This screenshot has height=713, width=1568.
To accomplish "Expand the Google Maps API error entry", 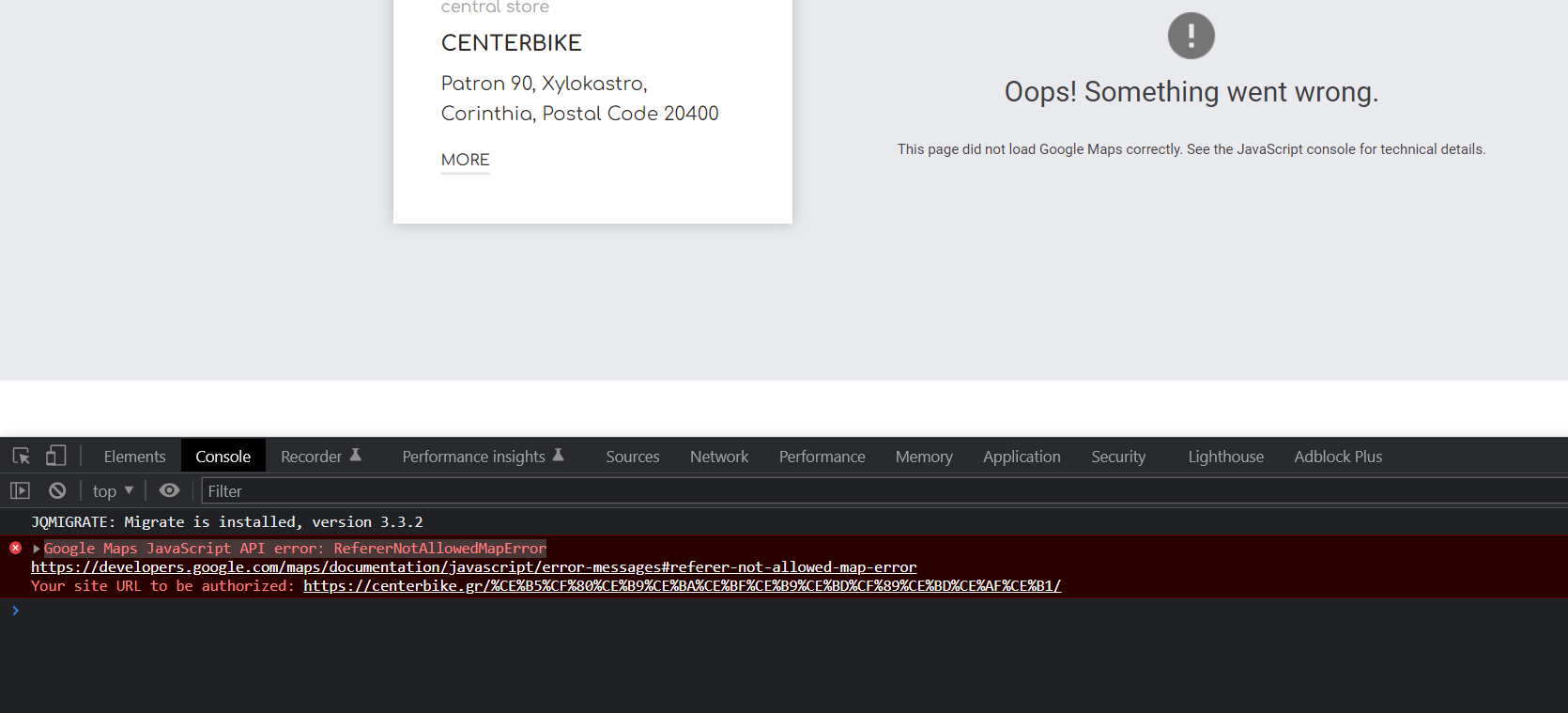I will (37, 549).
